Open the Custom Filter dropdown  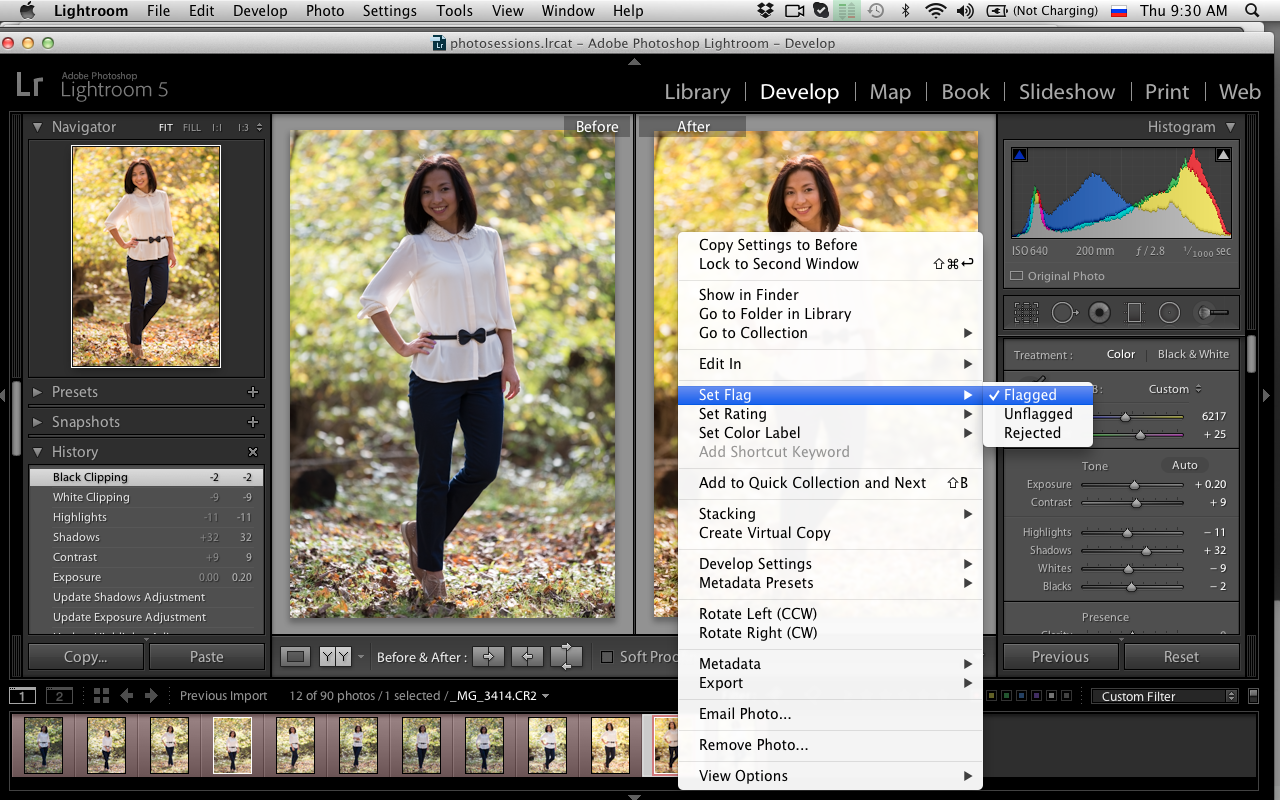[x=1164, y=696]
